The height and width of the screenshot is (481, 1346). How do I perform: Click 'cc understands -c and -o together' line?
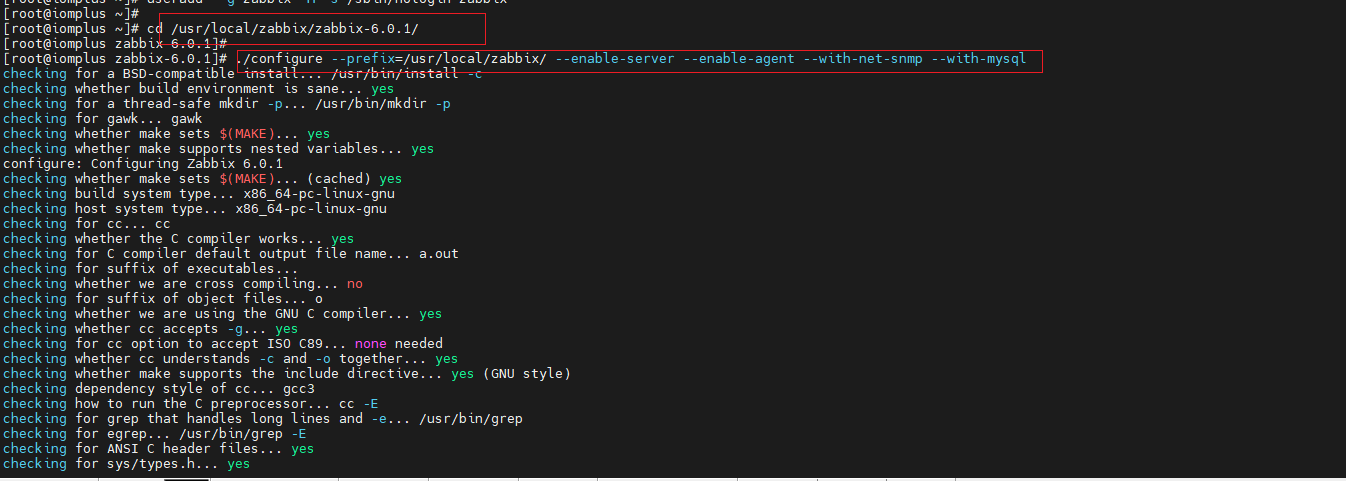click(x=231, y=359)
